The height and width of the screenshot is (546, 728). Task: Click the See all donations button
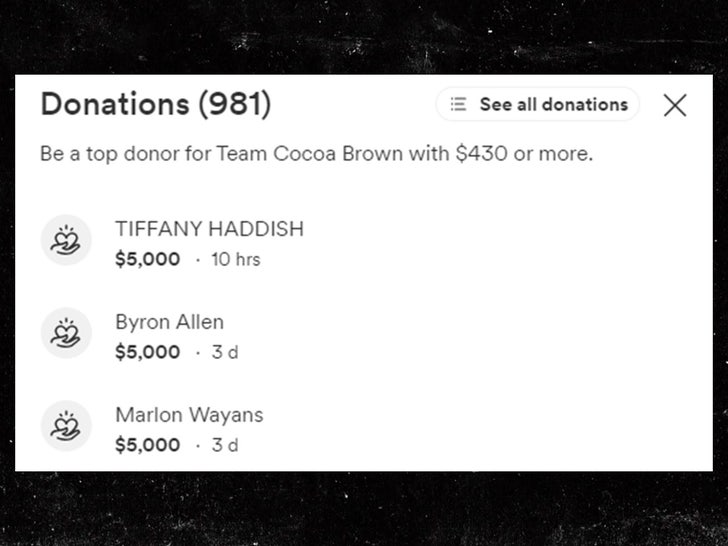point(538,104)
